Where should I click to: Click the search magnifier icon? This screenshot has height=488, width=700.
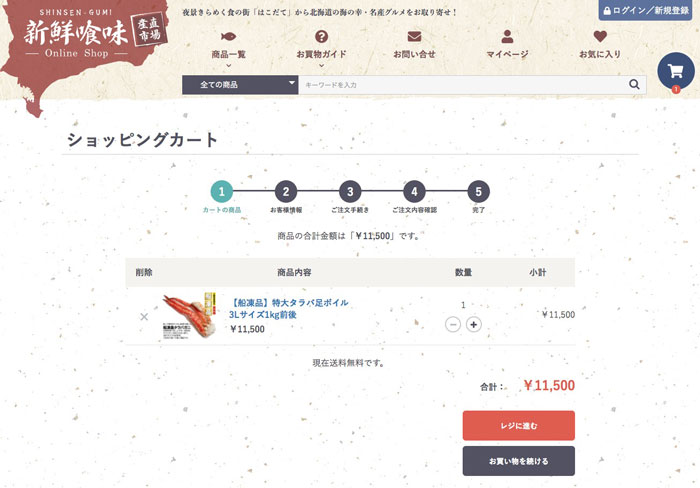point(634,84)
